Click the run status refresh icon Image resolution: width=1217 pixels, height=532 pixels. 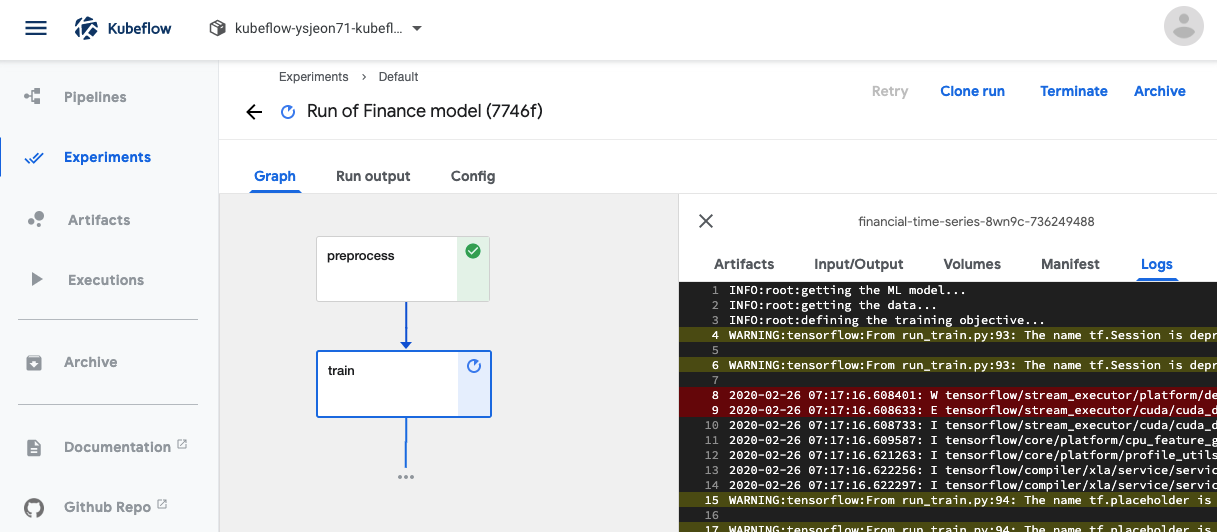[x=288, y=112]
